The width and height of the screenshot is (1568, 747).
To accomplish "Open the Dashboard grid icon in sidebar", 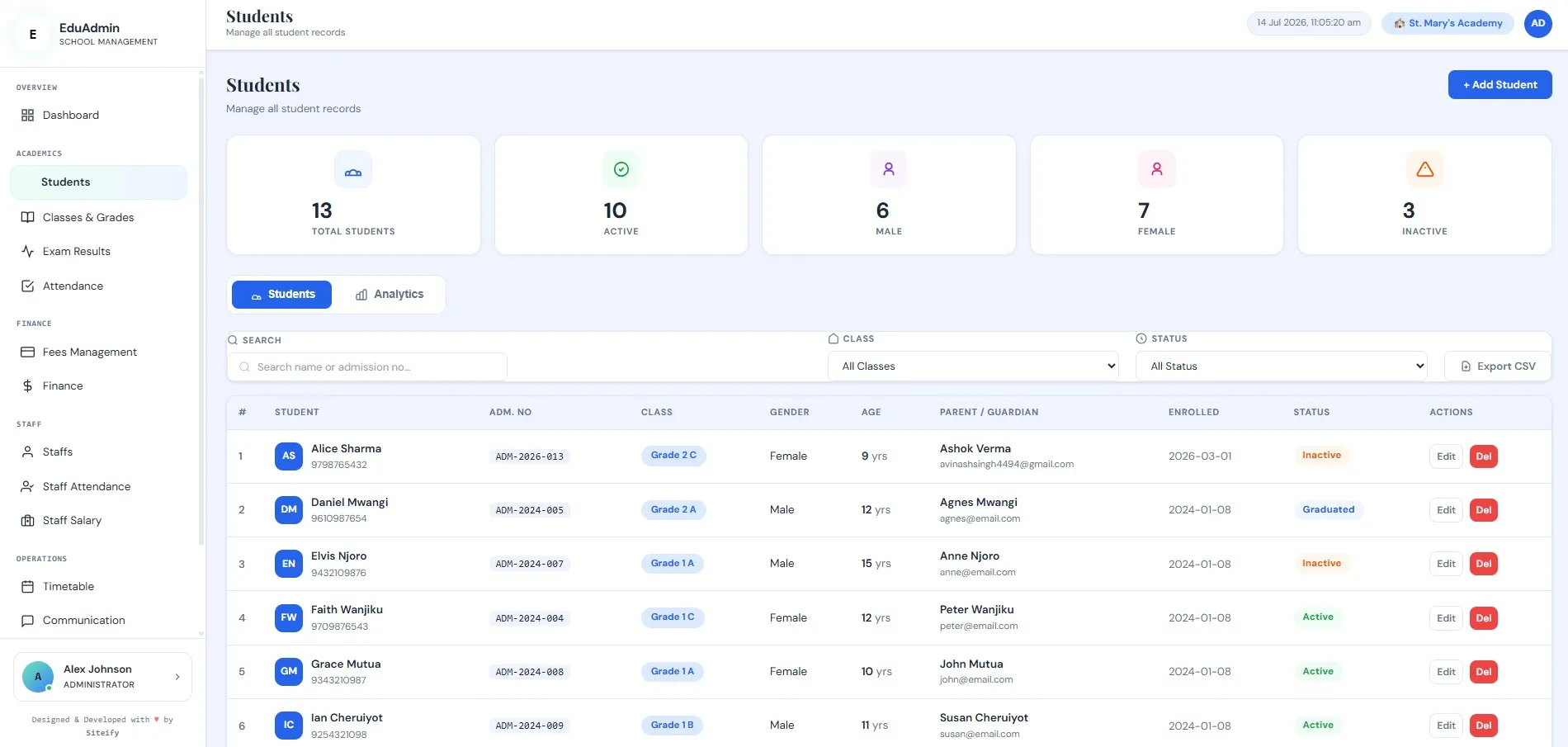I will tap(27, 116).
